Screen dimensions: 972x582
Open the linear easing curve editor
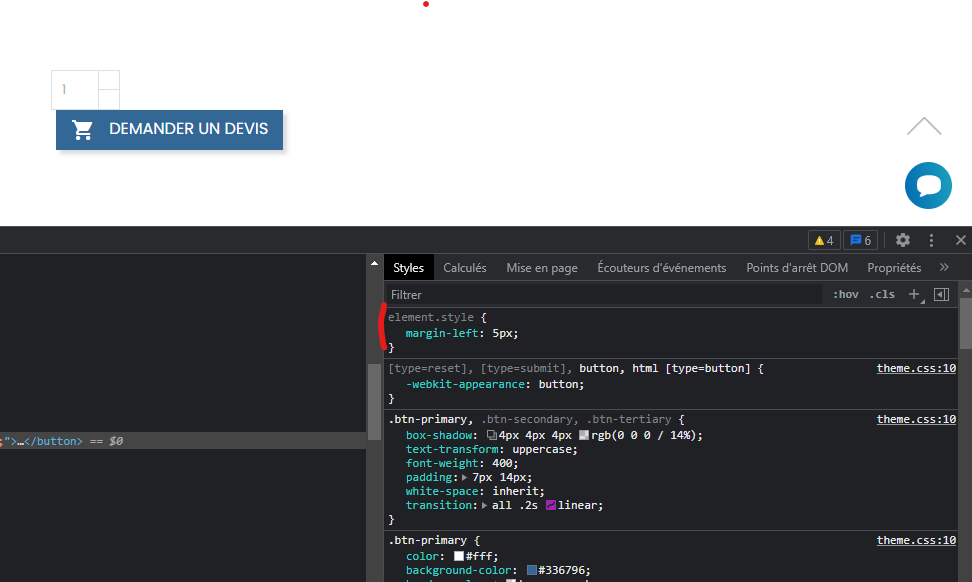coord(551,505)
